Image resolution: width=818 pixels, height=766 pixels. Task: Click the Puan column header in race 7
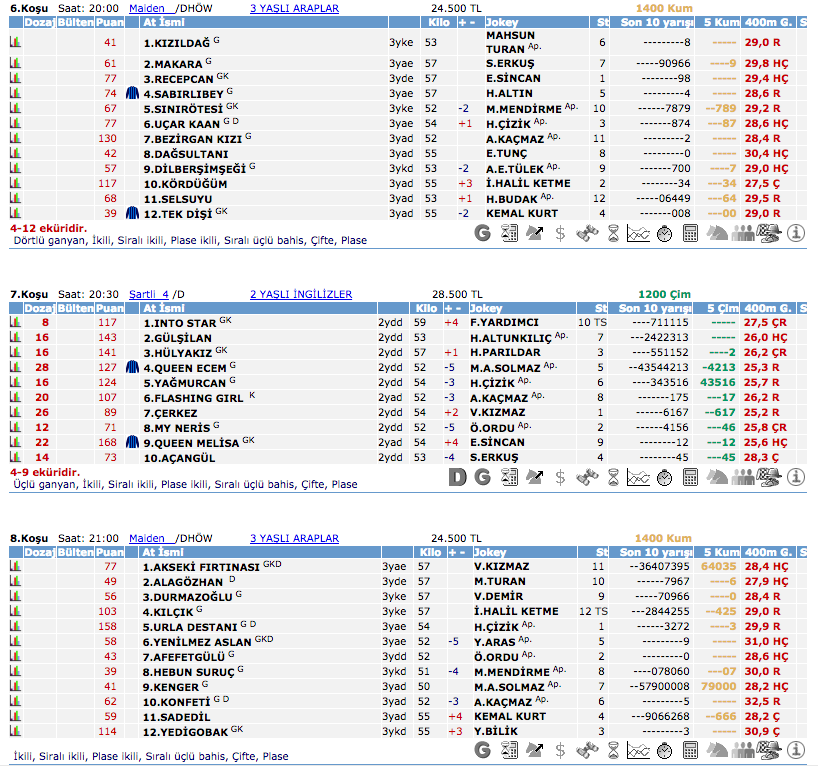click(108, 308)
